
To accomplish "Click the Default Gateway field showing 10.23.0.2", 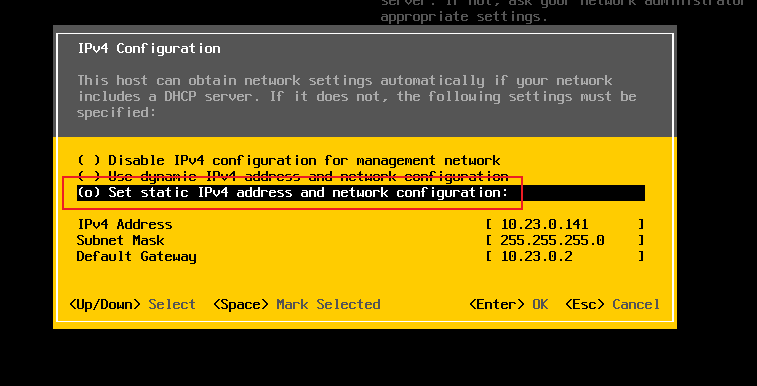I will pyautogui.click(x=565, y=256).
